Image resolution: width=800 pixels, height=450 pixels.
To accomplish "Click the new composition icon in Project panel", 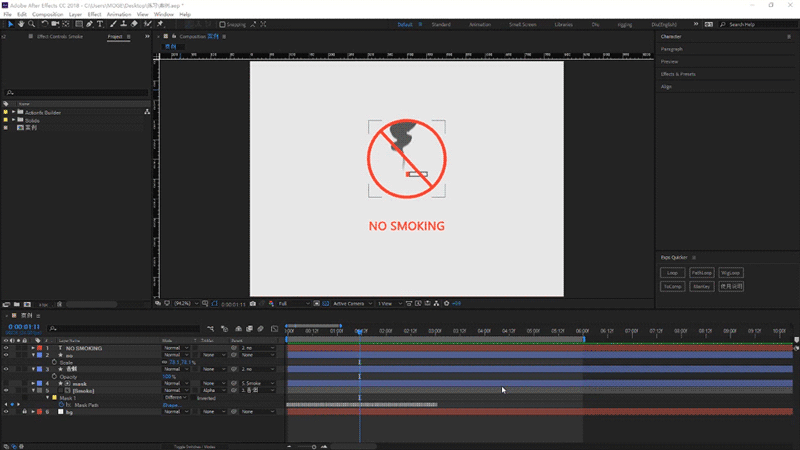I will click(28, 305).
